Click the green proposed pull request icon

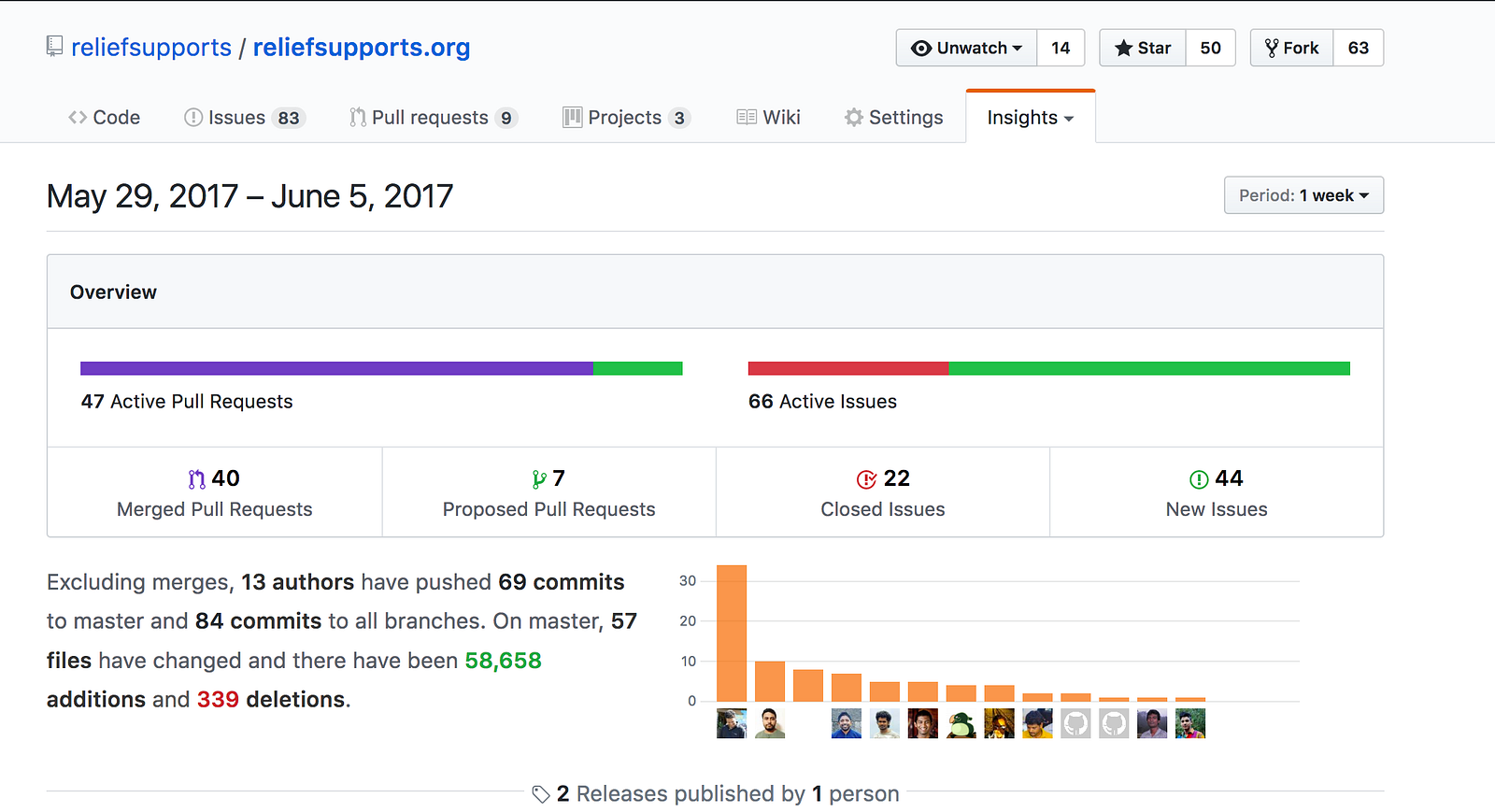point(539,479)
